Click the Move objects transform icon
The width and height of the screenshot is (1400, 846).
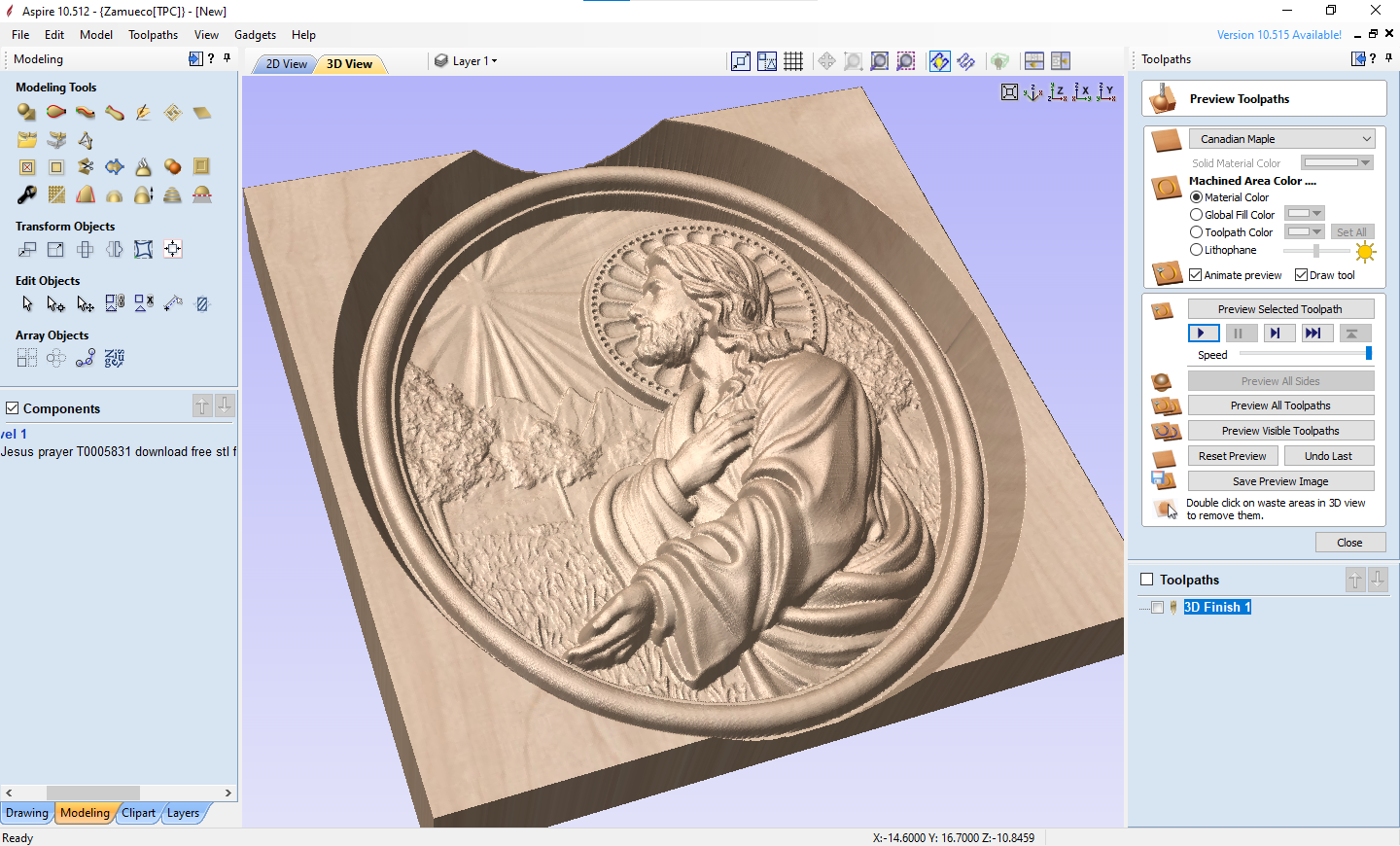tap(27, 250)
